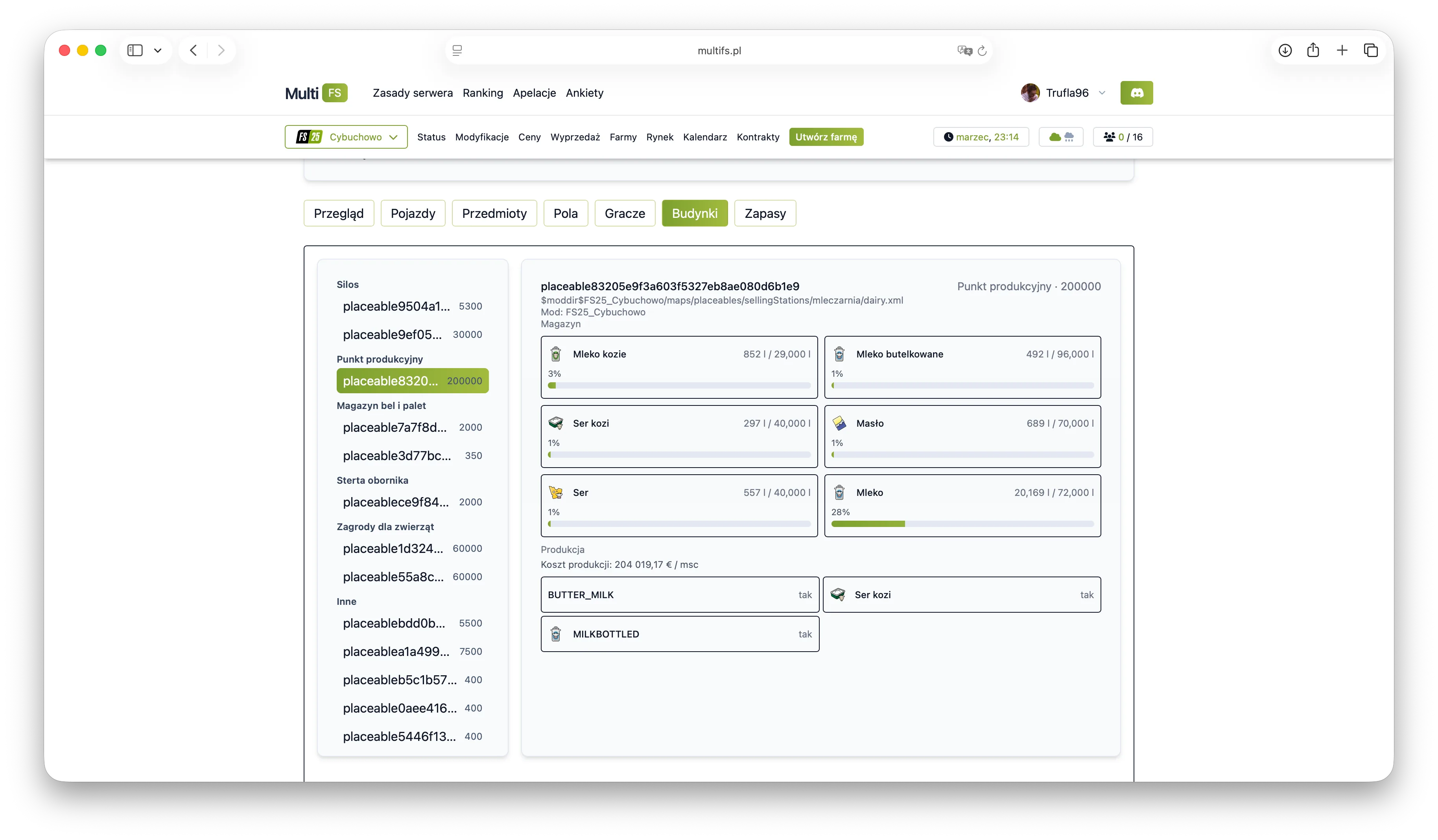Click the Ser cheese icon
Viewport: 1438px width, 840px height.
(556, 492)
